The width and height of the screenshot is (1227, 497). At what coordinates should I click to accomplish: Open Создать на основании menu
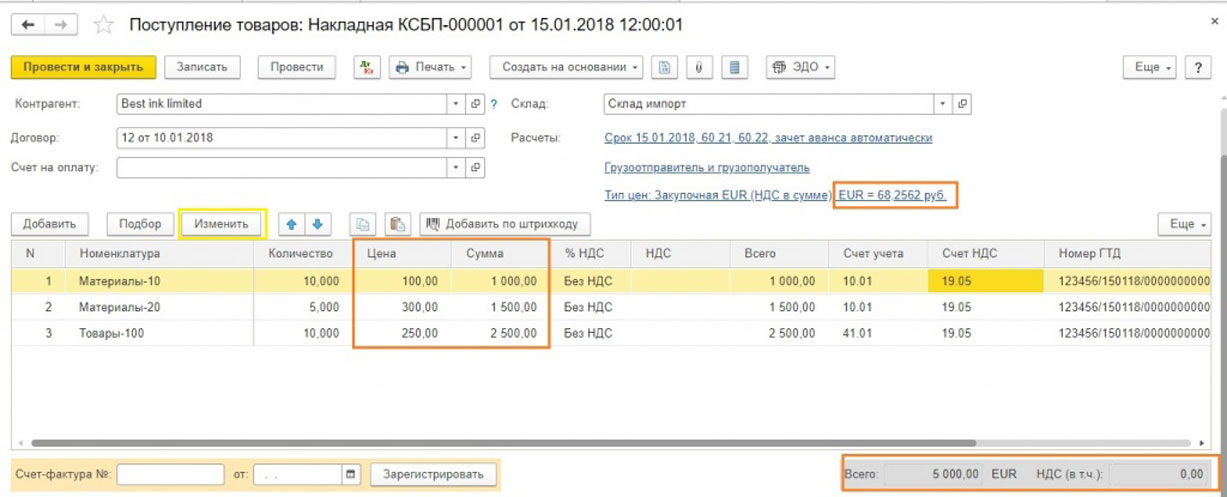565,67
